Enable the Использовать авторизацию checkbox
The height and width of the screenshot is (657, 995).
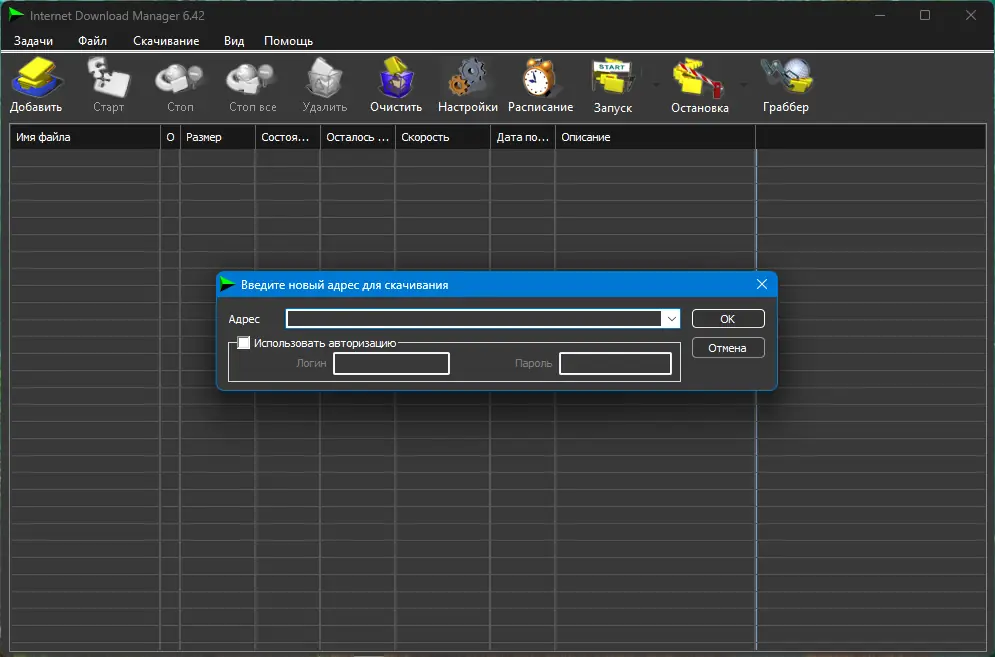tap(244, 343)
